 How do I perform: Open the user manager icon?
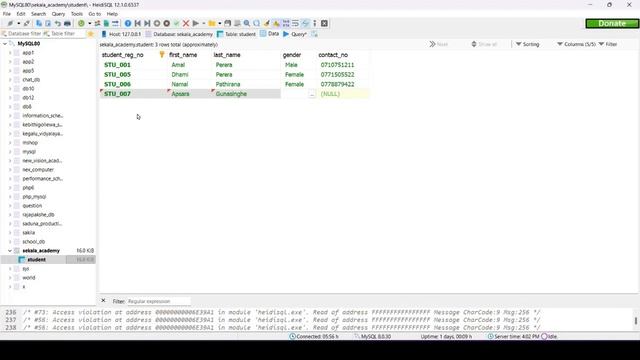coord(97,24)
